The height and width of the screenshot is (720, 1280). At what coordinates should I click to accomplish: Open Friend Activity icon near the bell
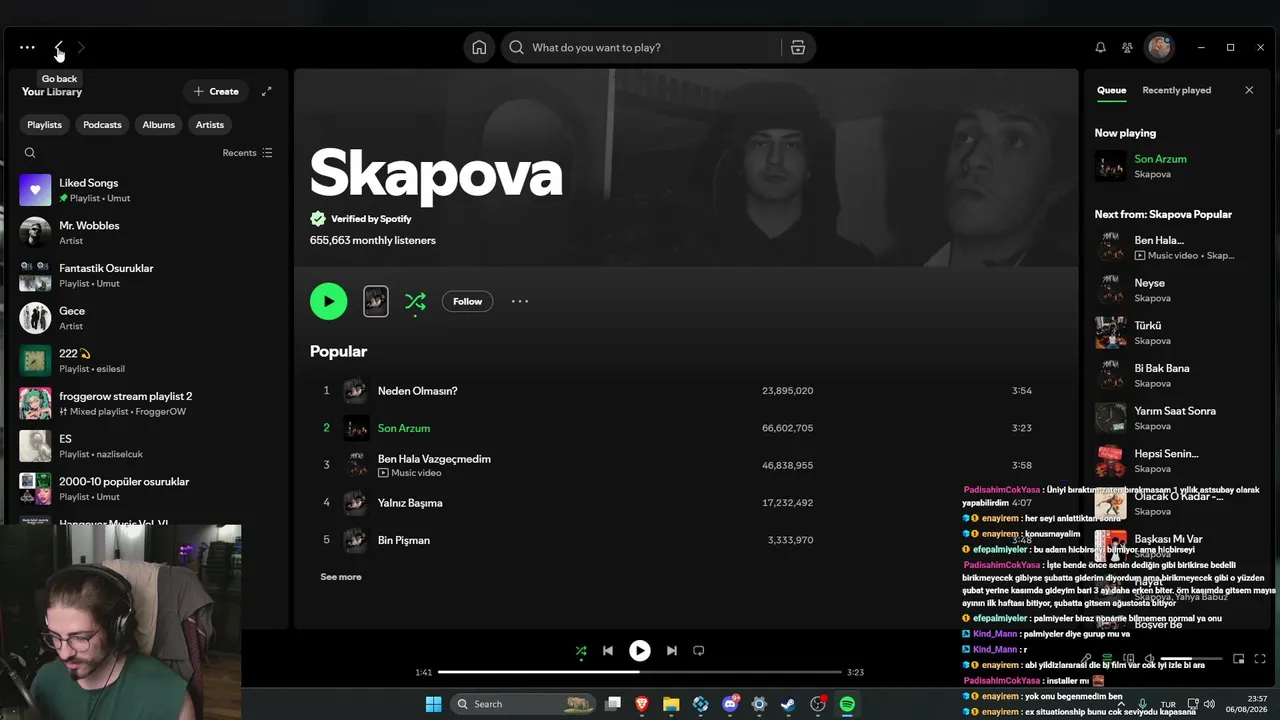click(x=1127, y=48)
